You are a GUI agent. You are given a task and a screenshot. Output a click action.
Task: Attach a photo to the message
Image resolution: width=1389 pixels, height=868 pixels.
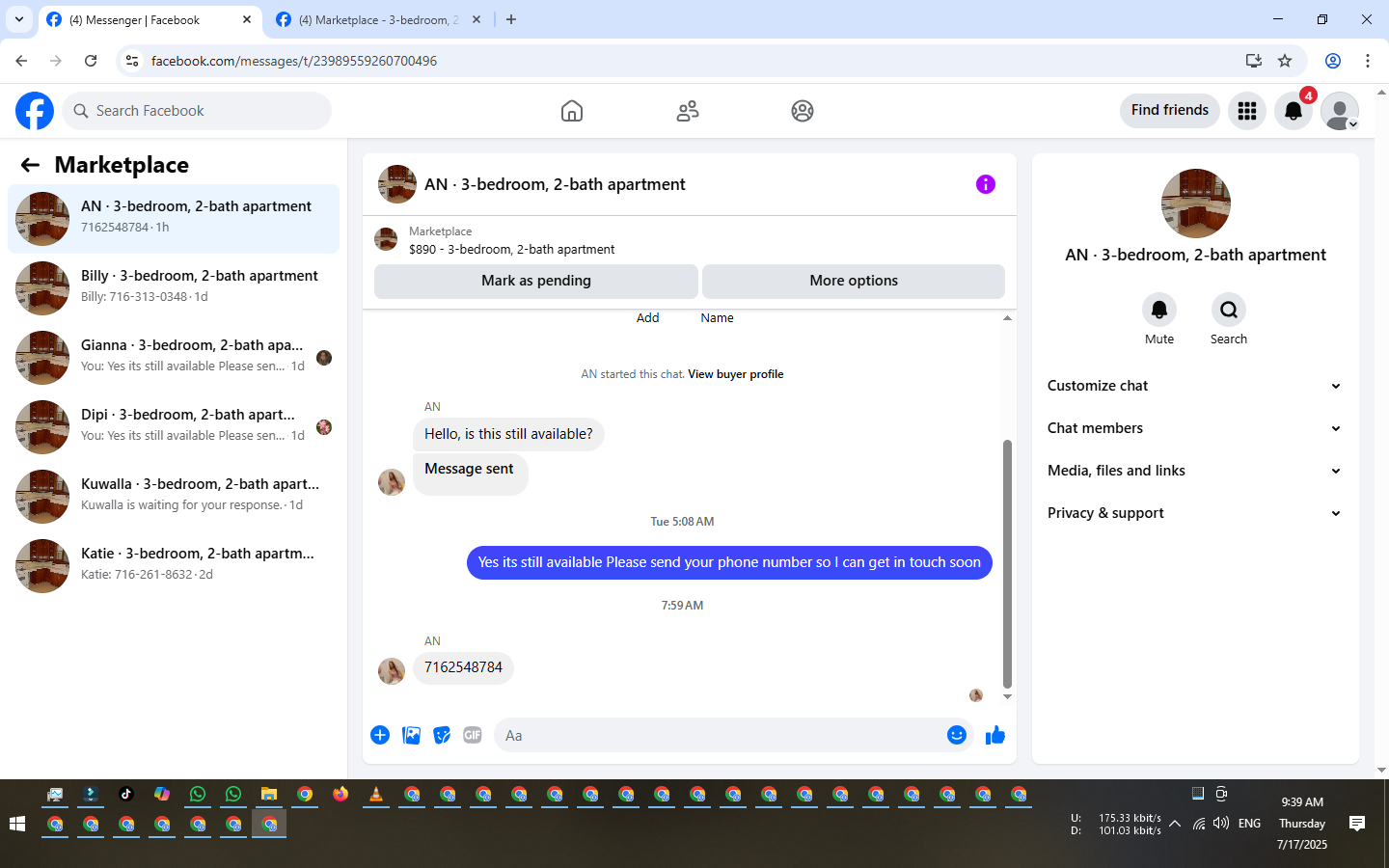411,735
